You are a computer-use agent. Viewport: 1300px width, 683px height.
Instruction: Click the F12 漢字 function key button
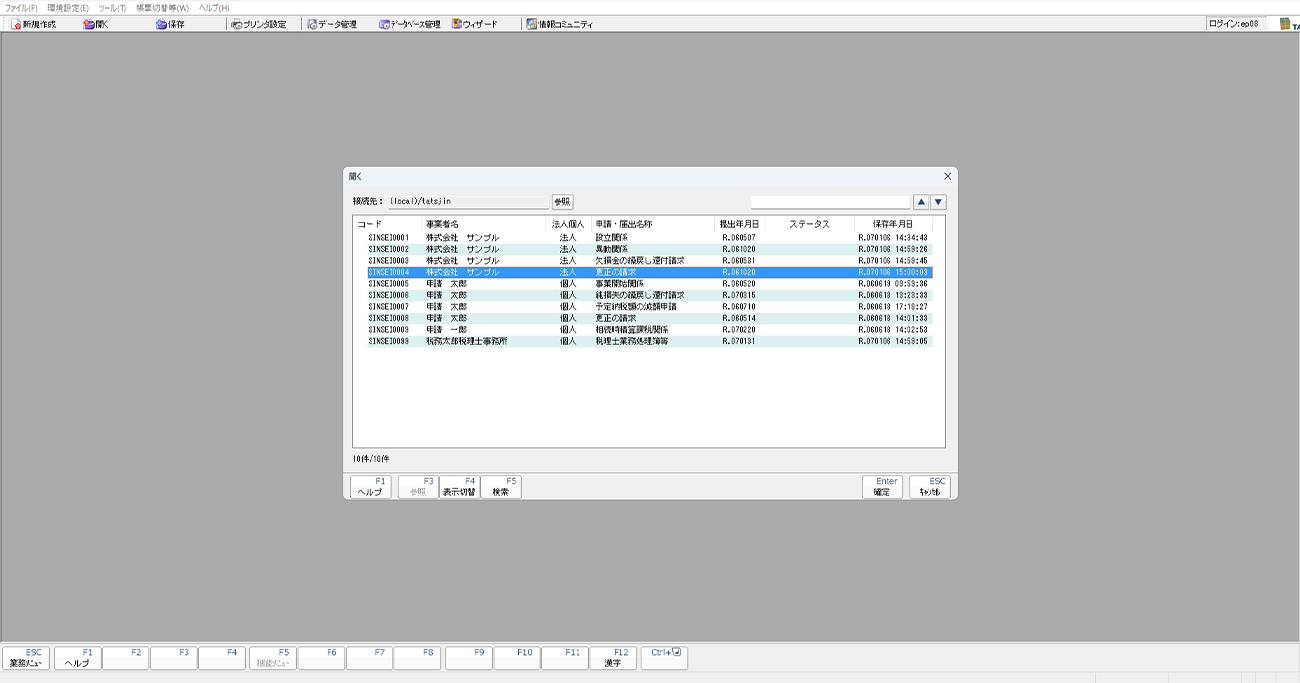click(613, 657)
